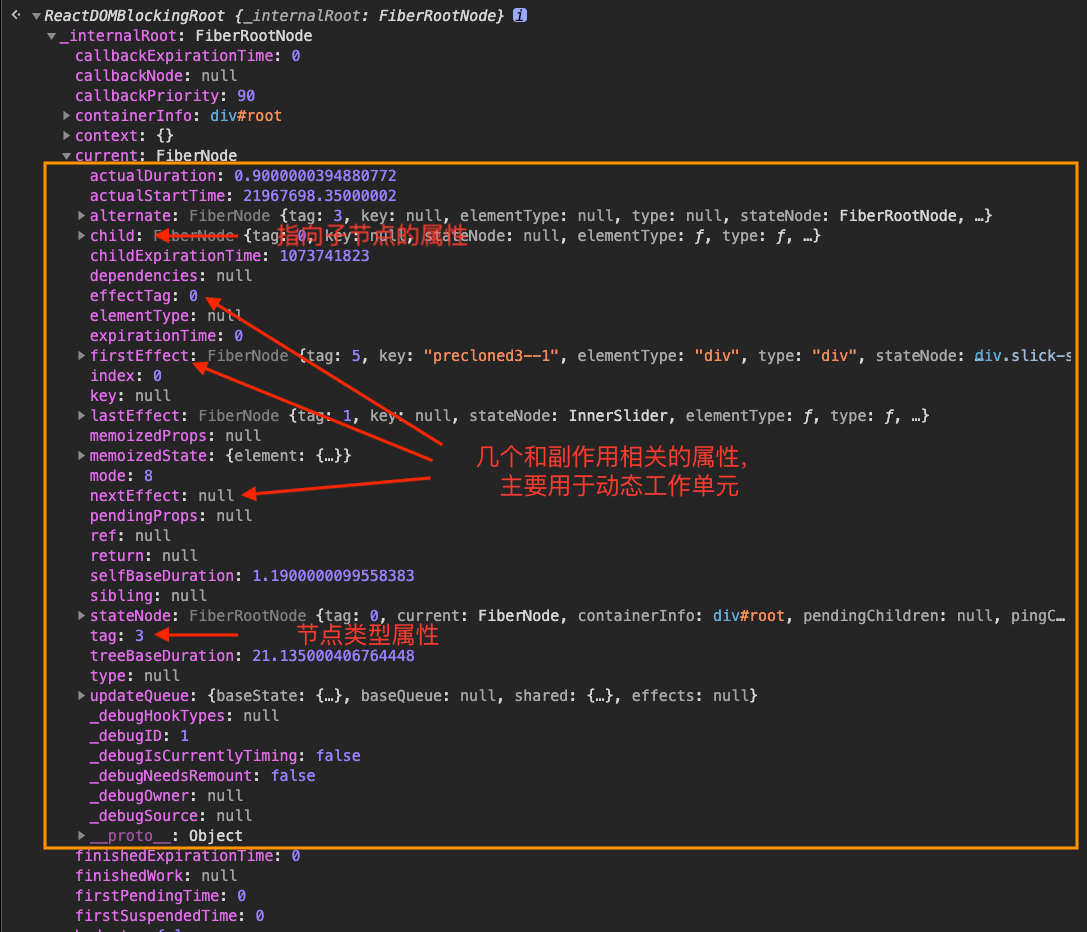Collapse the ReactDOMBlockingRoot object

(x=36, y=16)
